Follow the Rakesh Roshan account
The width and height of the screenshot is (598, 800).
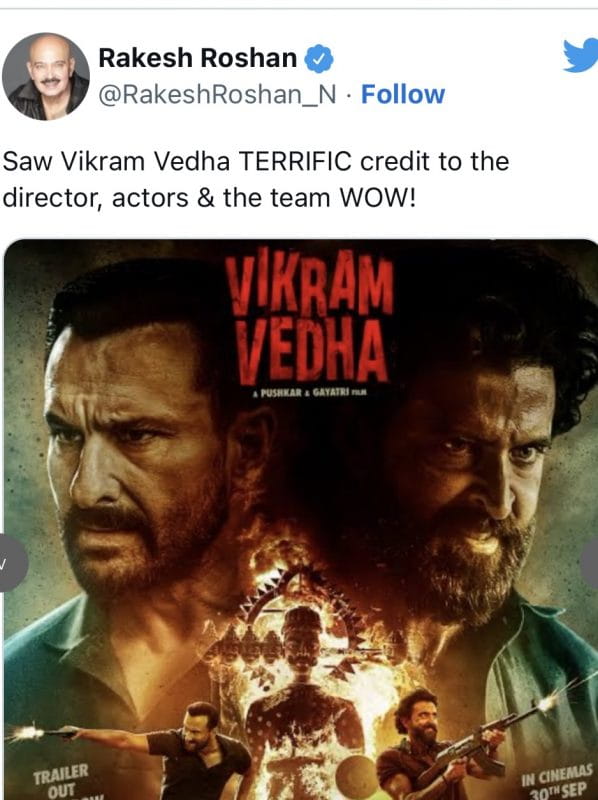pos(403,94)
